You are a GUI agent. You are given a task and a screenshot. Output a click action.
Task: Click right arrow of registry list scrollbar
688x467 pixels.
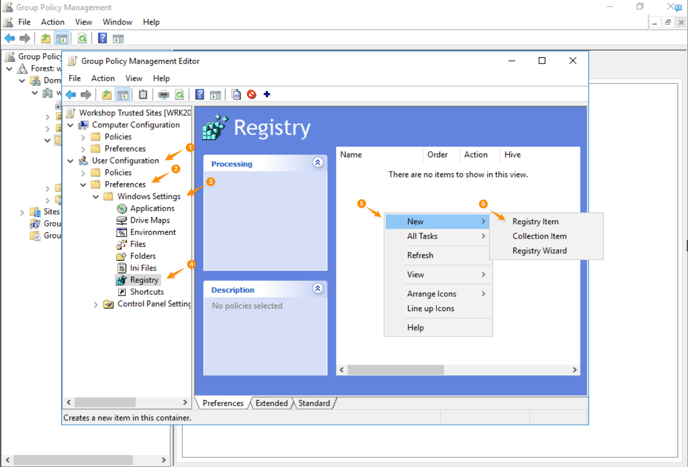(574, 370)
